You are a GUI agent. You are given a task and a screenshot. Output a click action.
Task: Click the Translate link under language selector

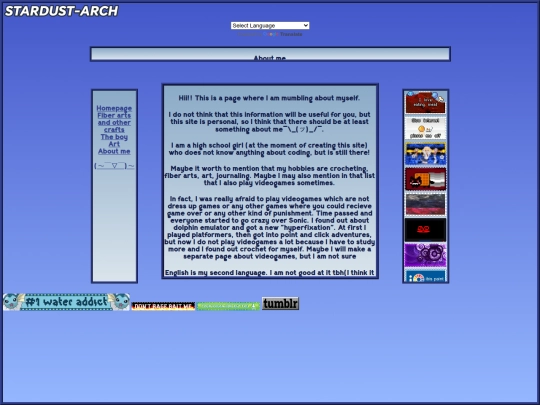click(291, 34)
